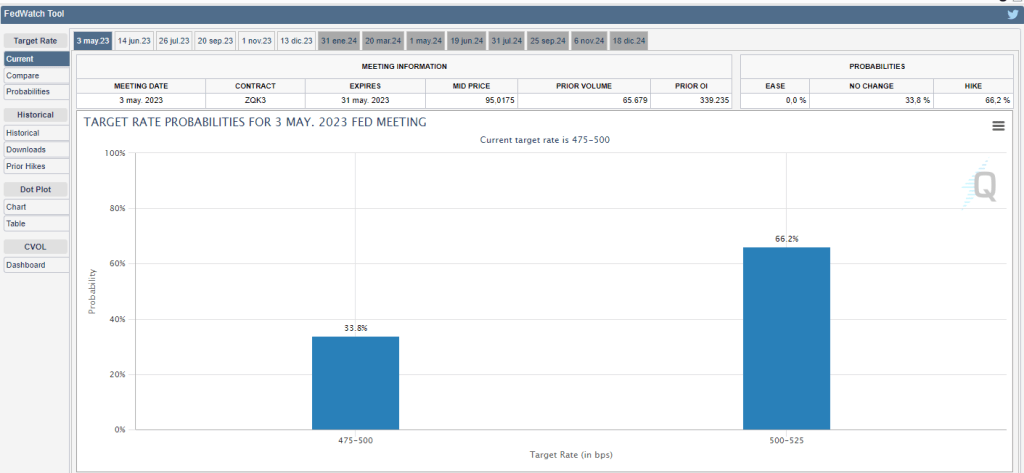Click the 66.2% bar label
Image resolution: width=1024 pixels, height=473 pixels.
787,239
